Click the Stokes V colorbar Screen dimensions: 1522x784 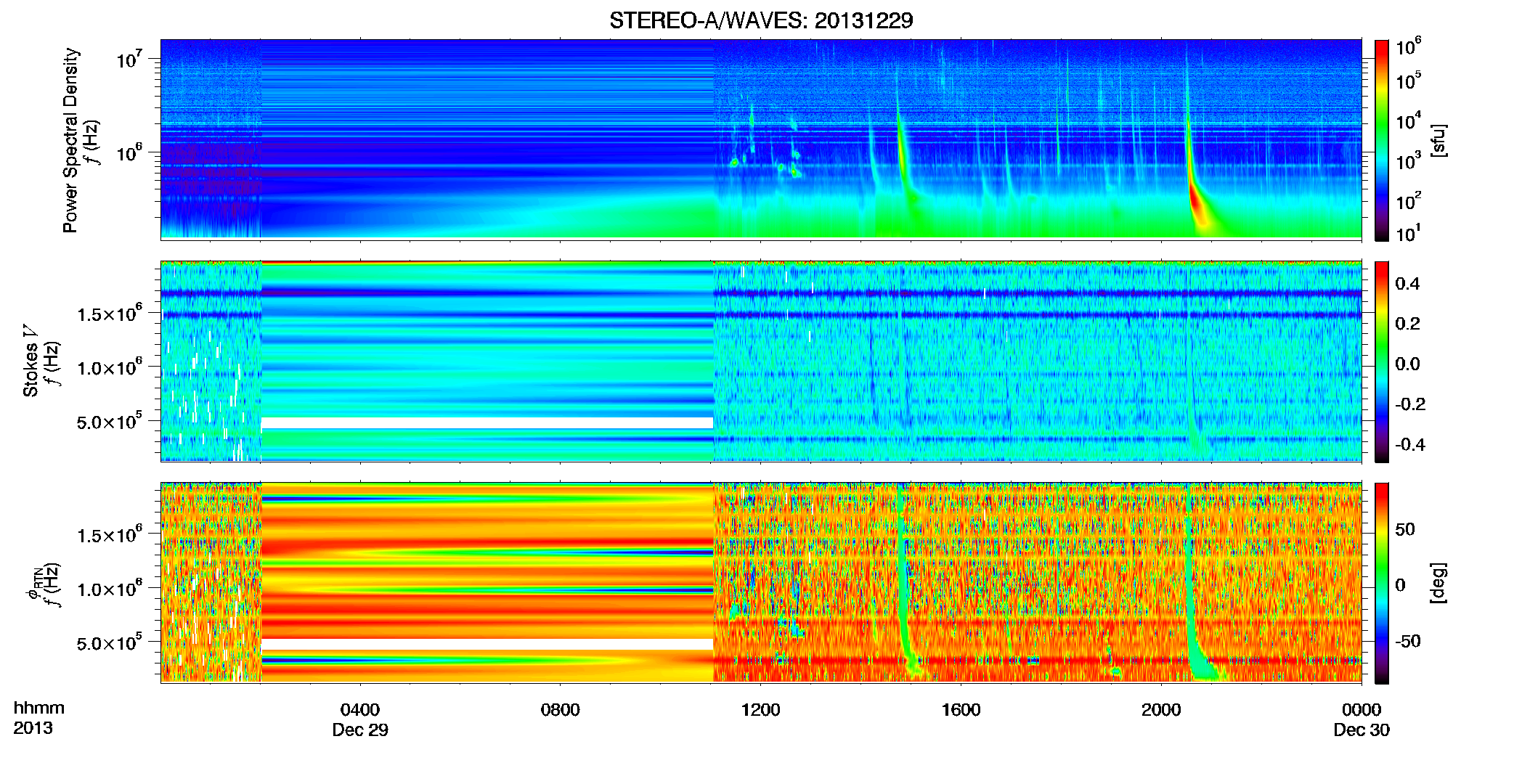coord(1382,362)
